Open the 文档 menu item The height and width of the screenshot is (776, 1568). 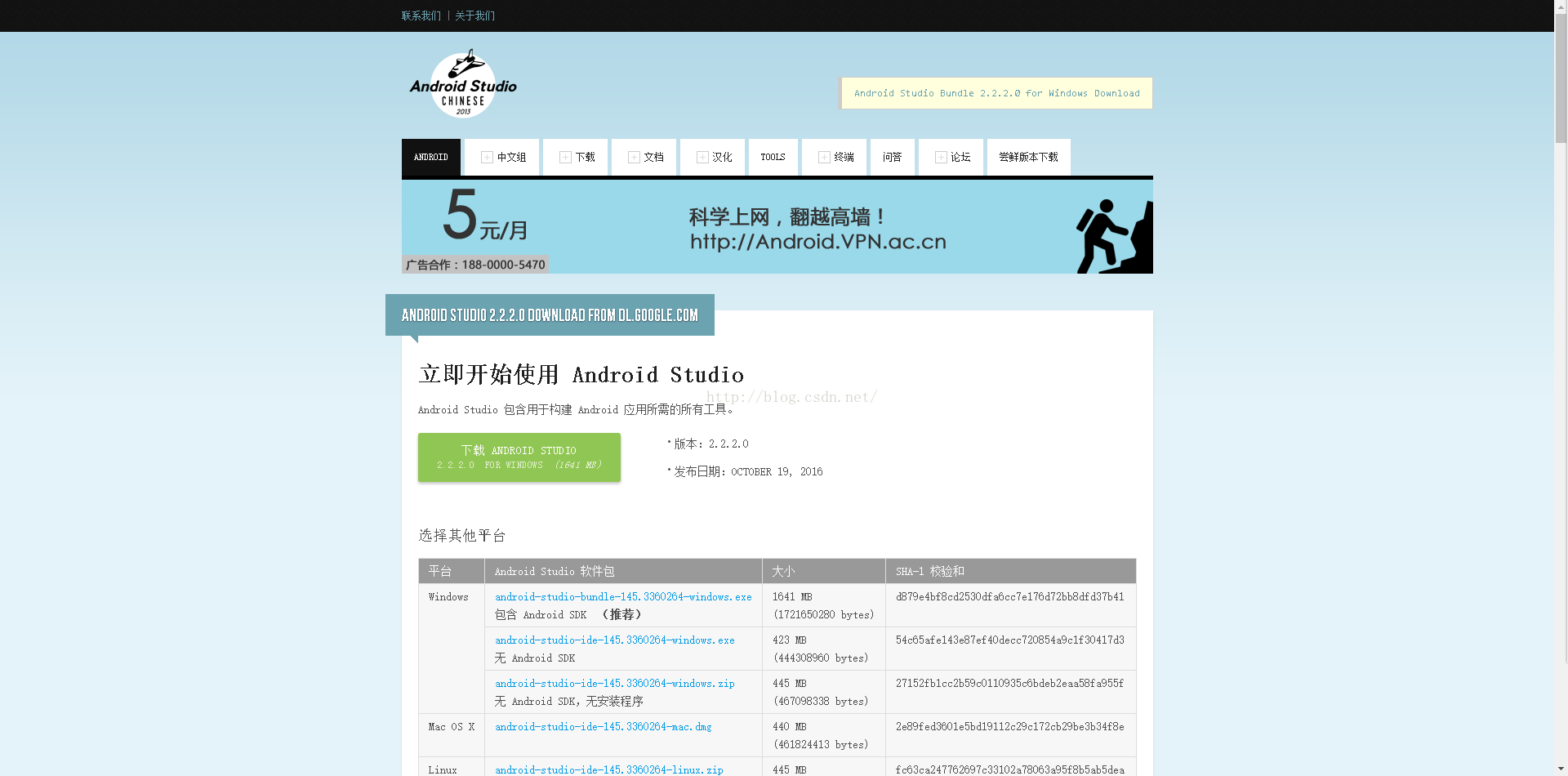tap(644, 157)
